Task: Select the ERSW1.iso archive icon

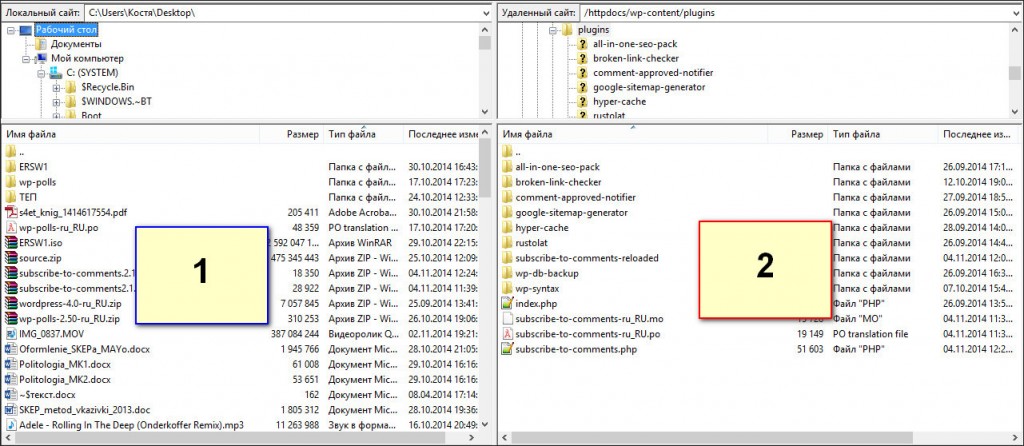Action: point(11,243)
